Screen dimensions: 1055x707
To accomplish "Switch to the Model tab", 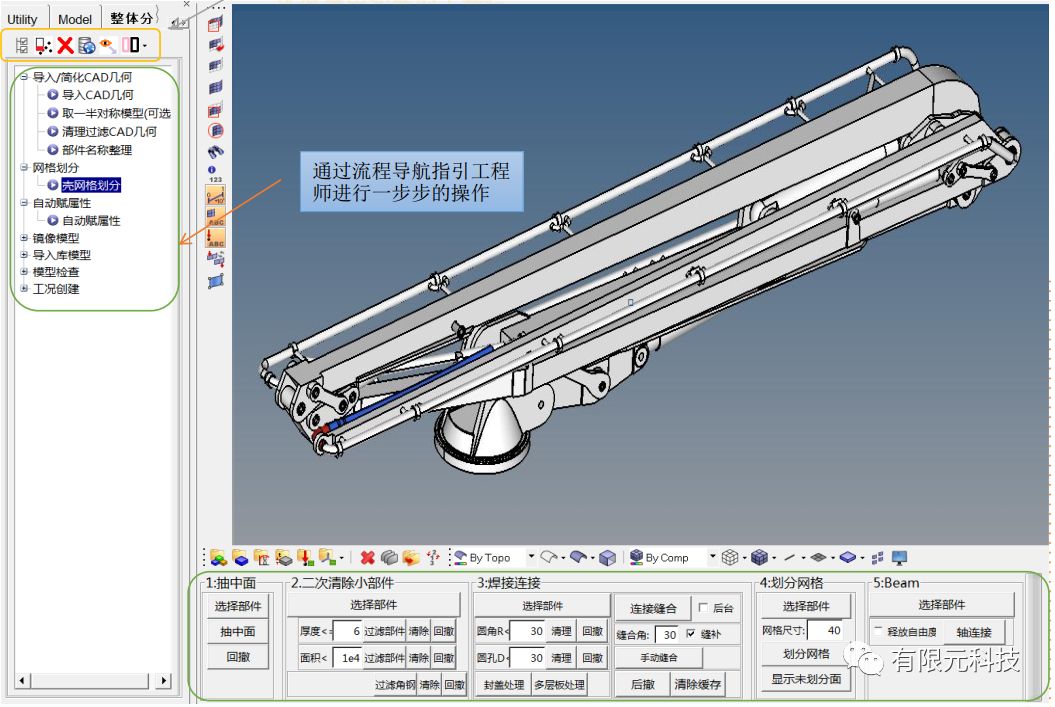I will (x=75, y=19).
